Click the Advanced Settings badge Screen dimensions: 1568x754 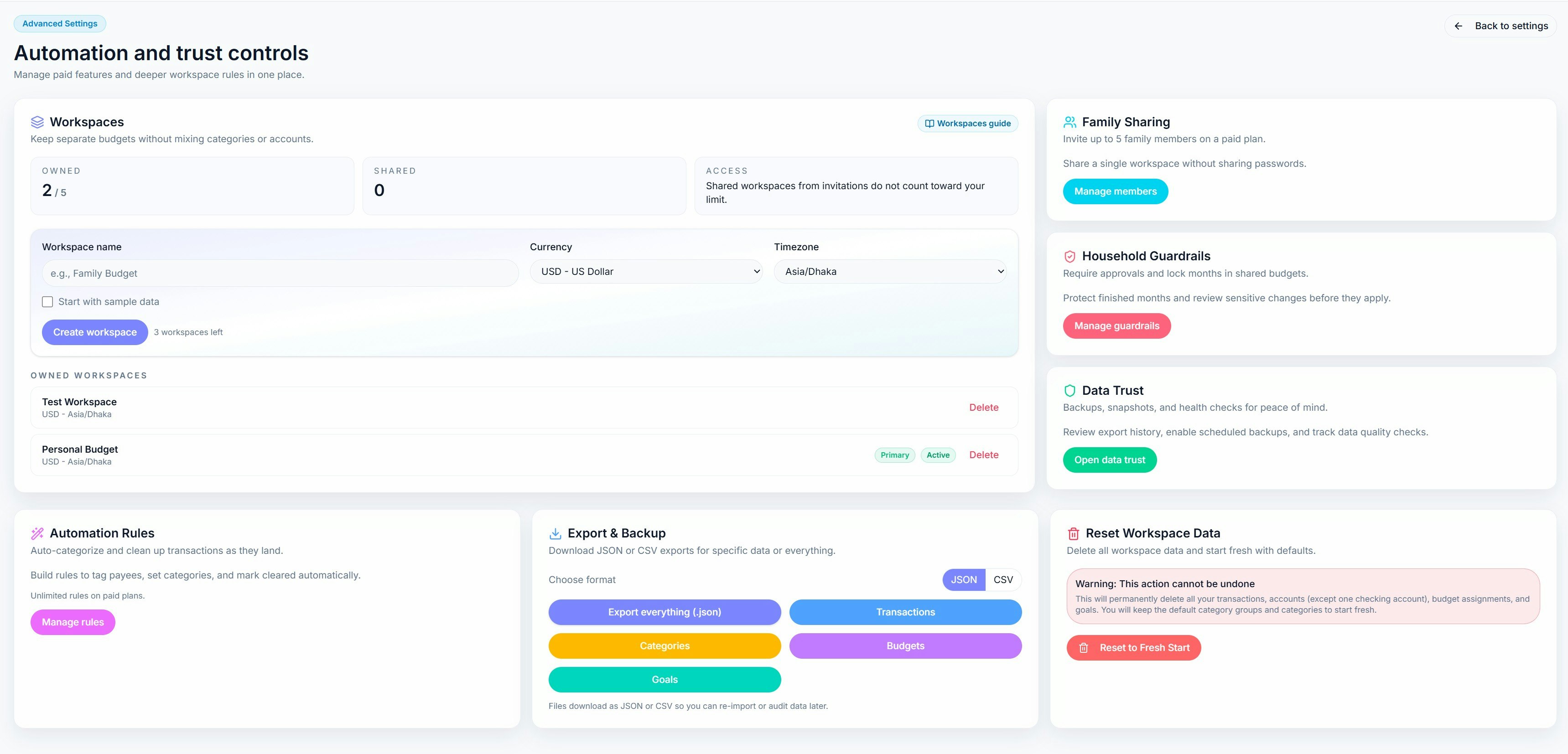(60, 23)
